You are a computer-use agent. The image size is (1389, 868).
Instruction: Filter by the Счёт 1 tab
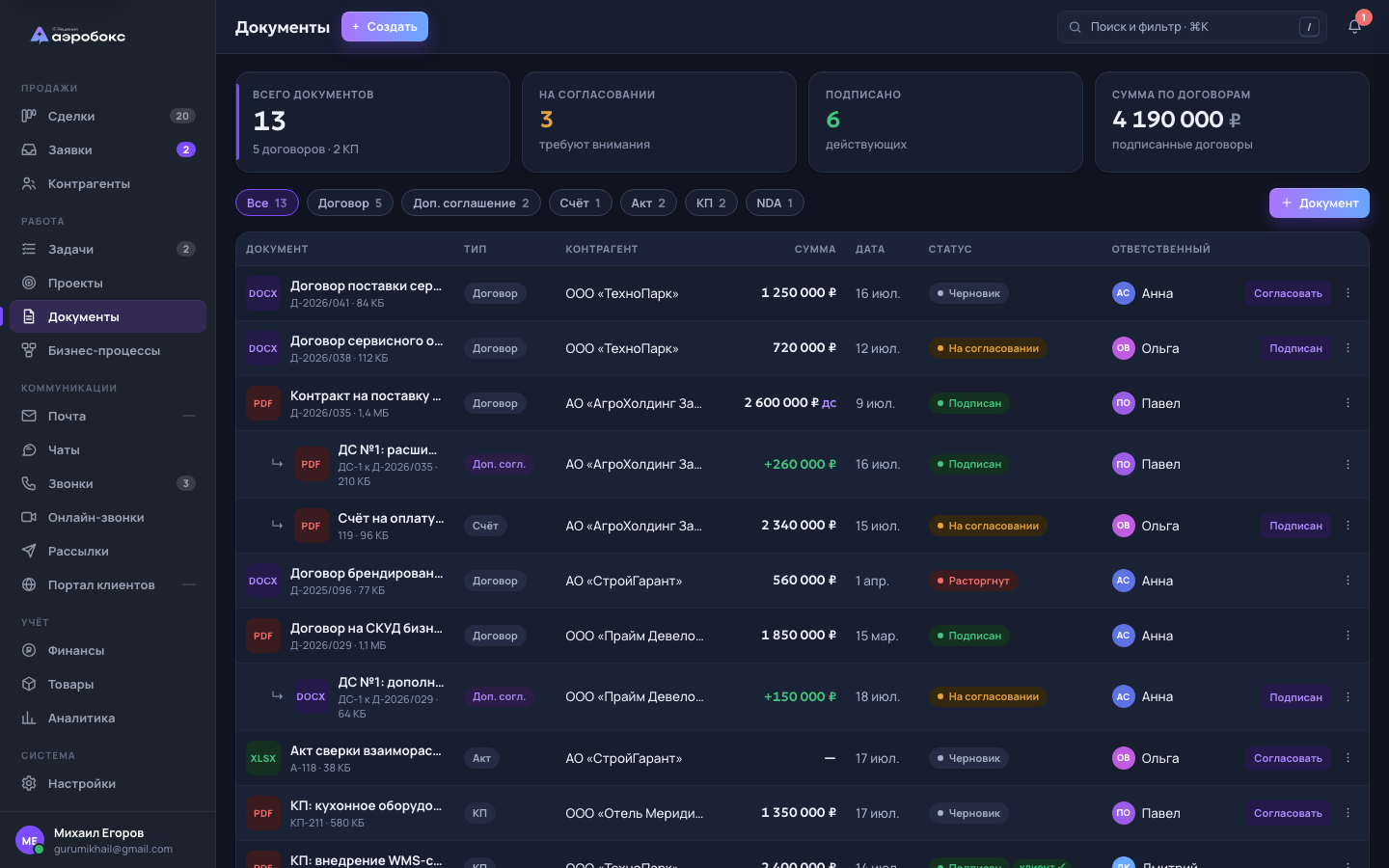(x=580, y=203)
